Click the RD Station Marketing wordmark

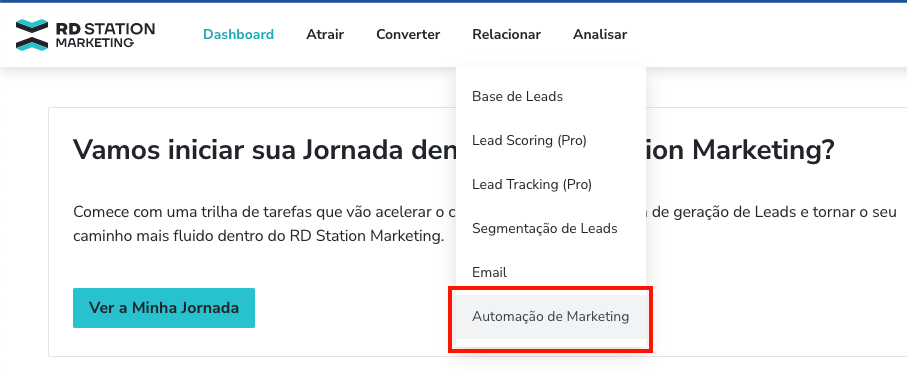[x=105, y=35]
